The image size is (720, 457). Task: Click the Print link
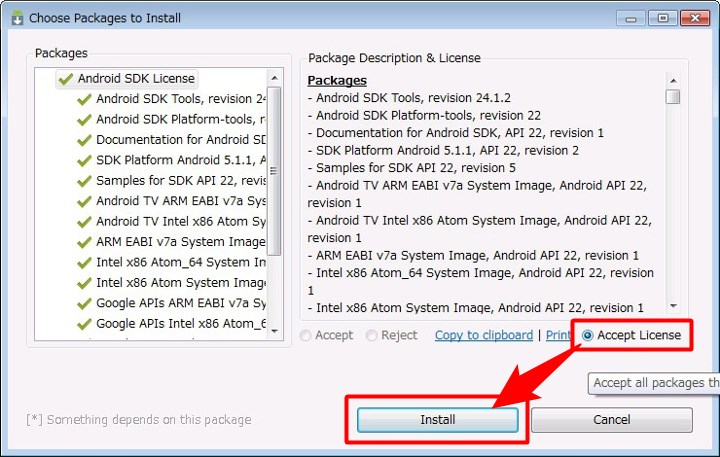coord(558,335)
